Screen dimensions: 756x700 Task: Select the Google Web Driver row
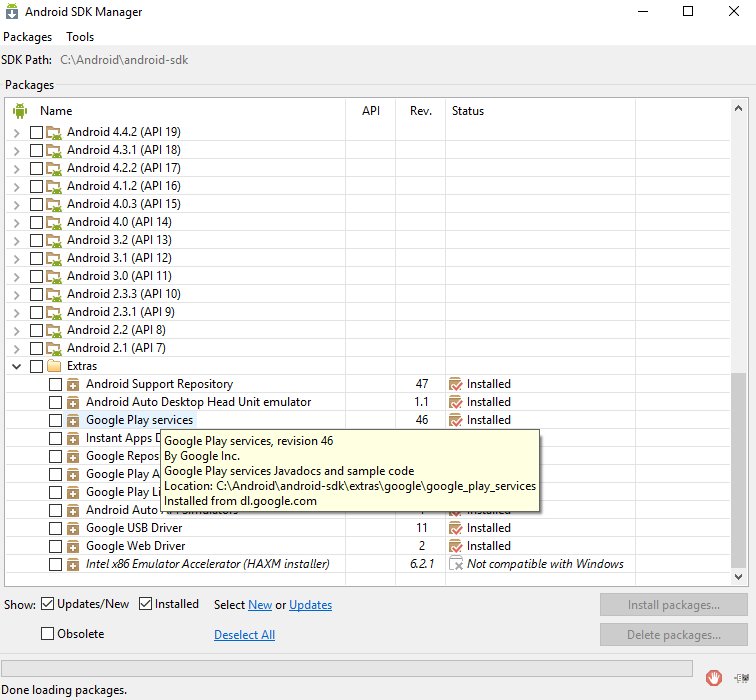tap(367, 546)
